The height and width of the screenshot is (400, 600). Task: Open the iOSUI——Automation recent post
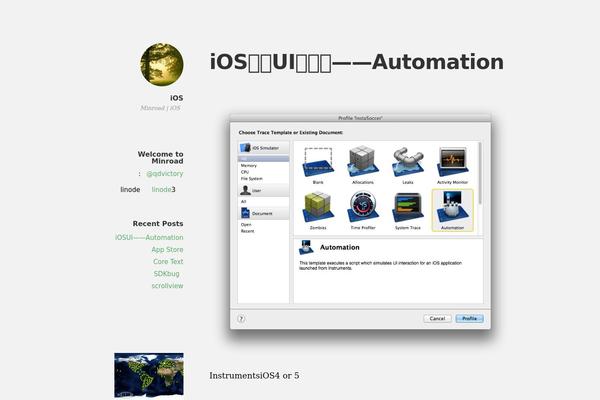click(x=149, y=237)
